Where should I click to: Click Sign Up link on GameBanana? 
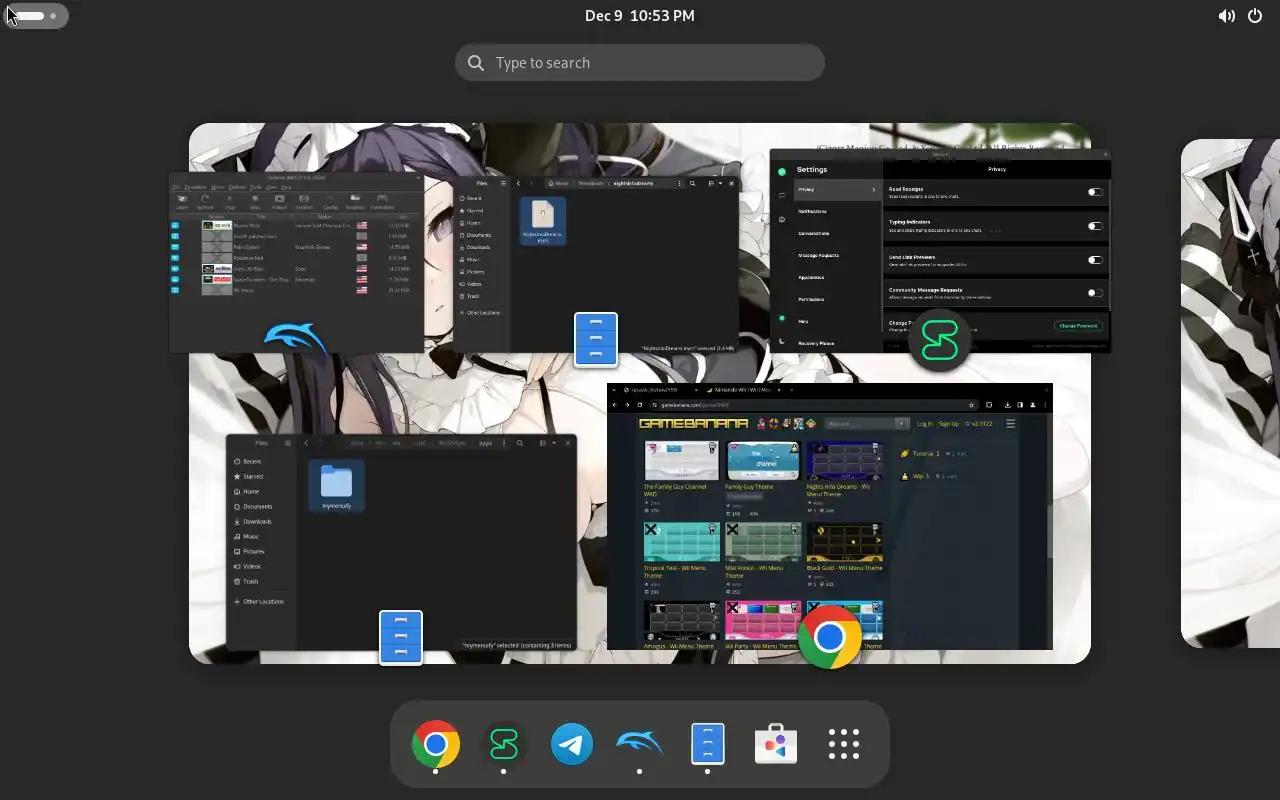pyautogui.click(x=948, y=424)
